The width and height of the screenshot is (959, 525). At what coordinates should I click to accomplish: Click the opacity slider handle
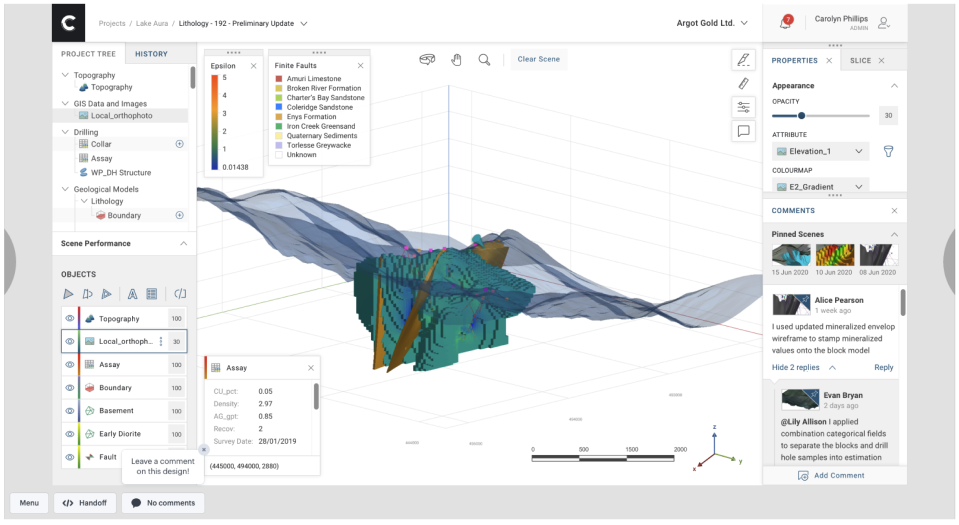point(801,116)
